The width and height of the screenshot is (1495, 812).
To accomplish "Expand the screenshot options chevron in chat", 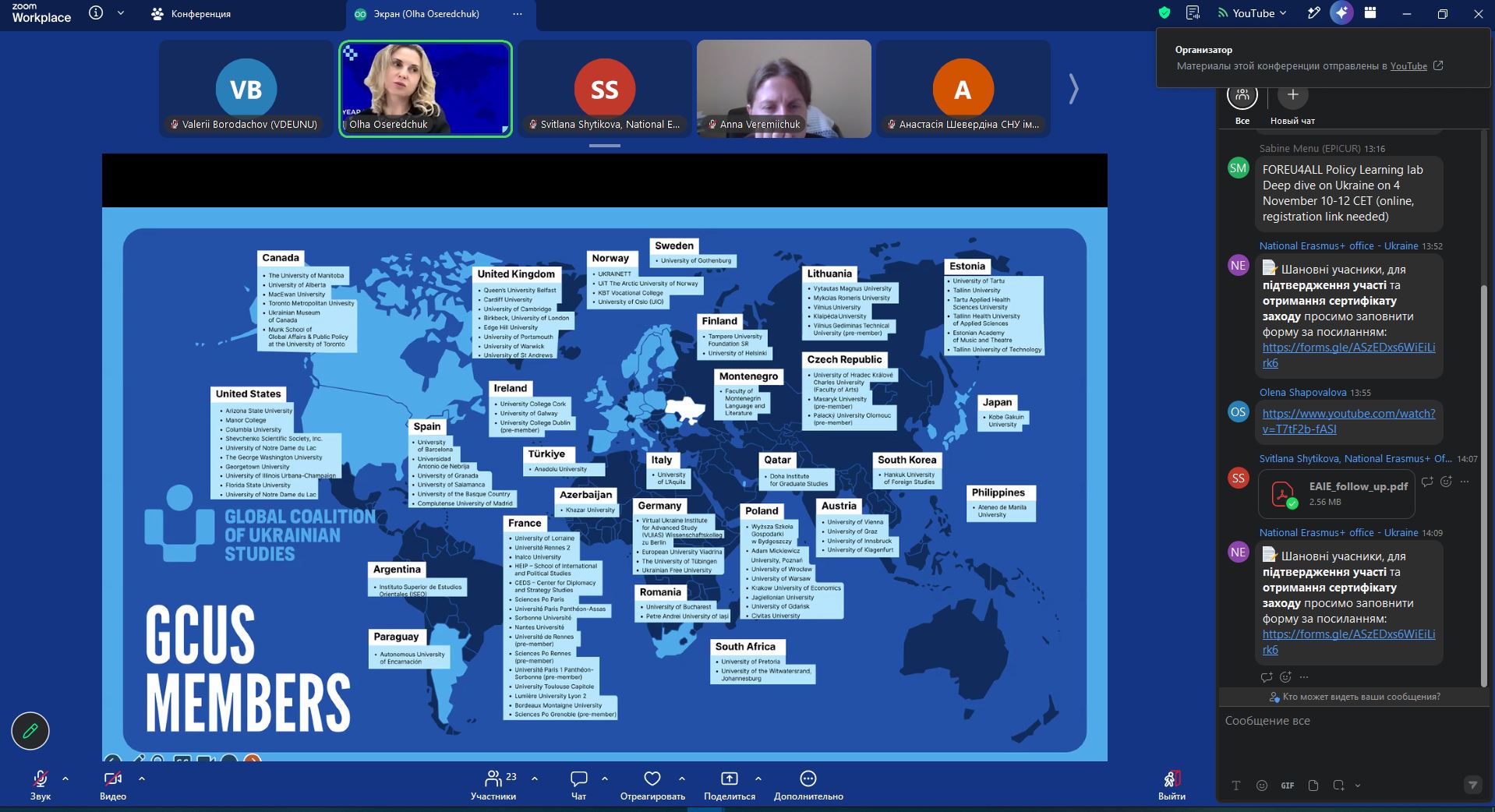I will tap(1358, 786).
